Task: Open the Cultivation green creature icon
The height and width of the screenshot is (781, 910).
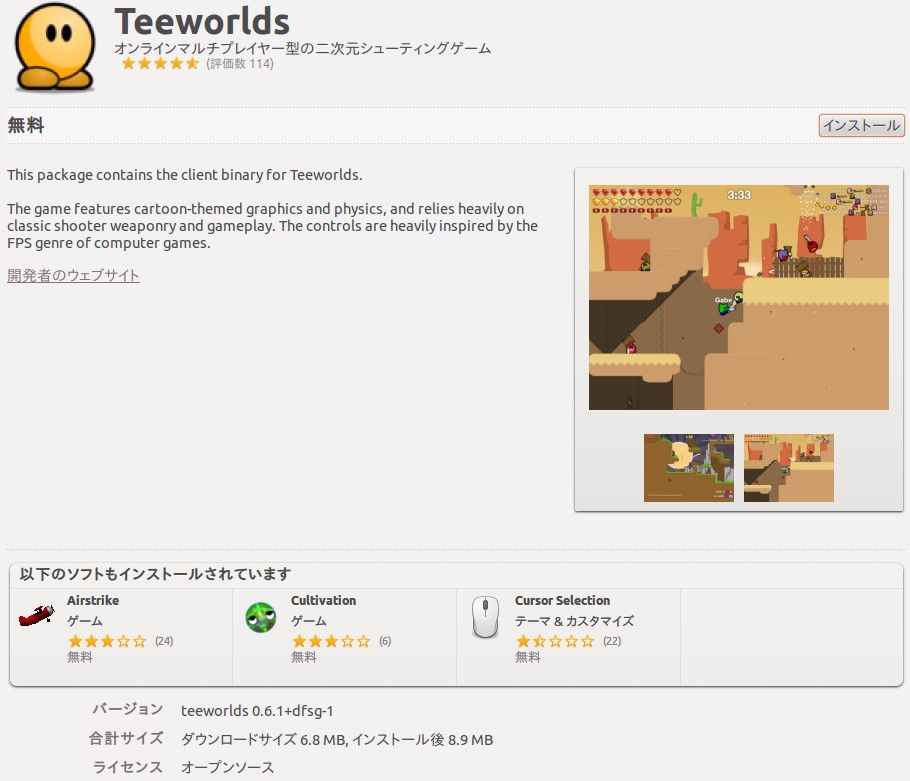Action: pos(261,617)
